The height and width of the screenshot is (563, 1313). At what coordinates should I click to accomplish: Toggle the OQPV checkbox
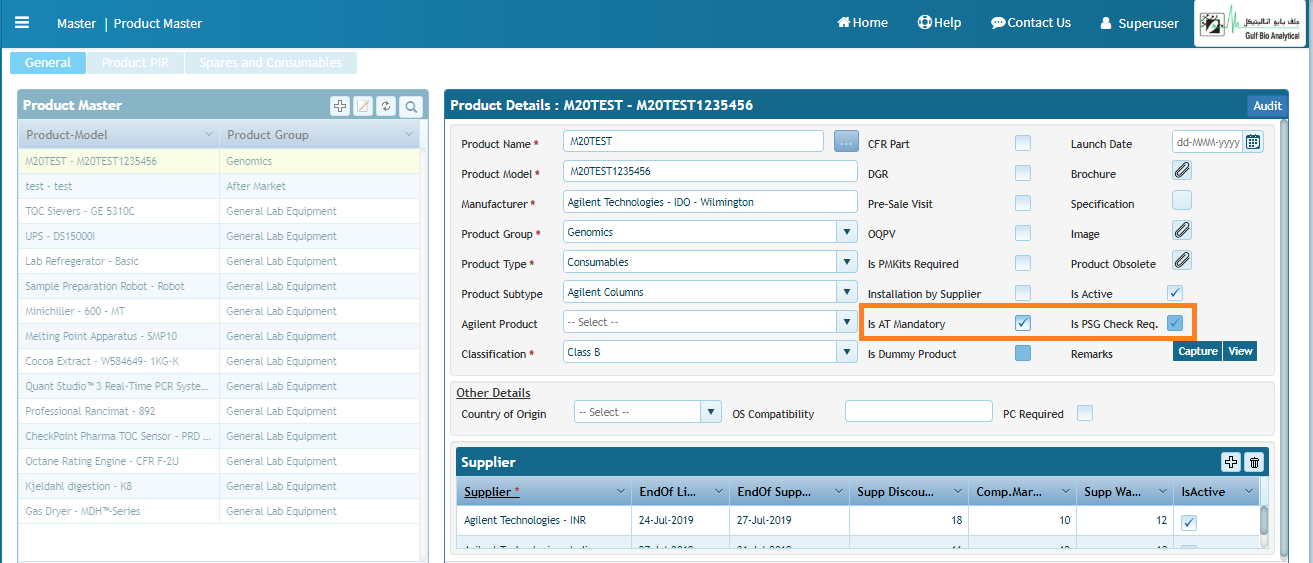(1022, 233)
